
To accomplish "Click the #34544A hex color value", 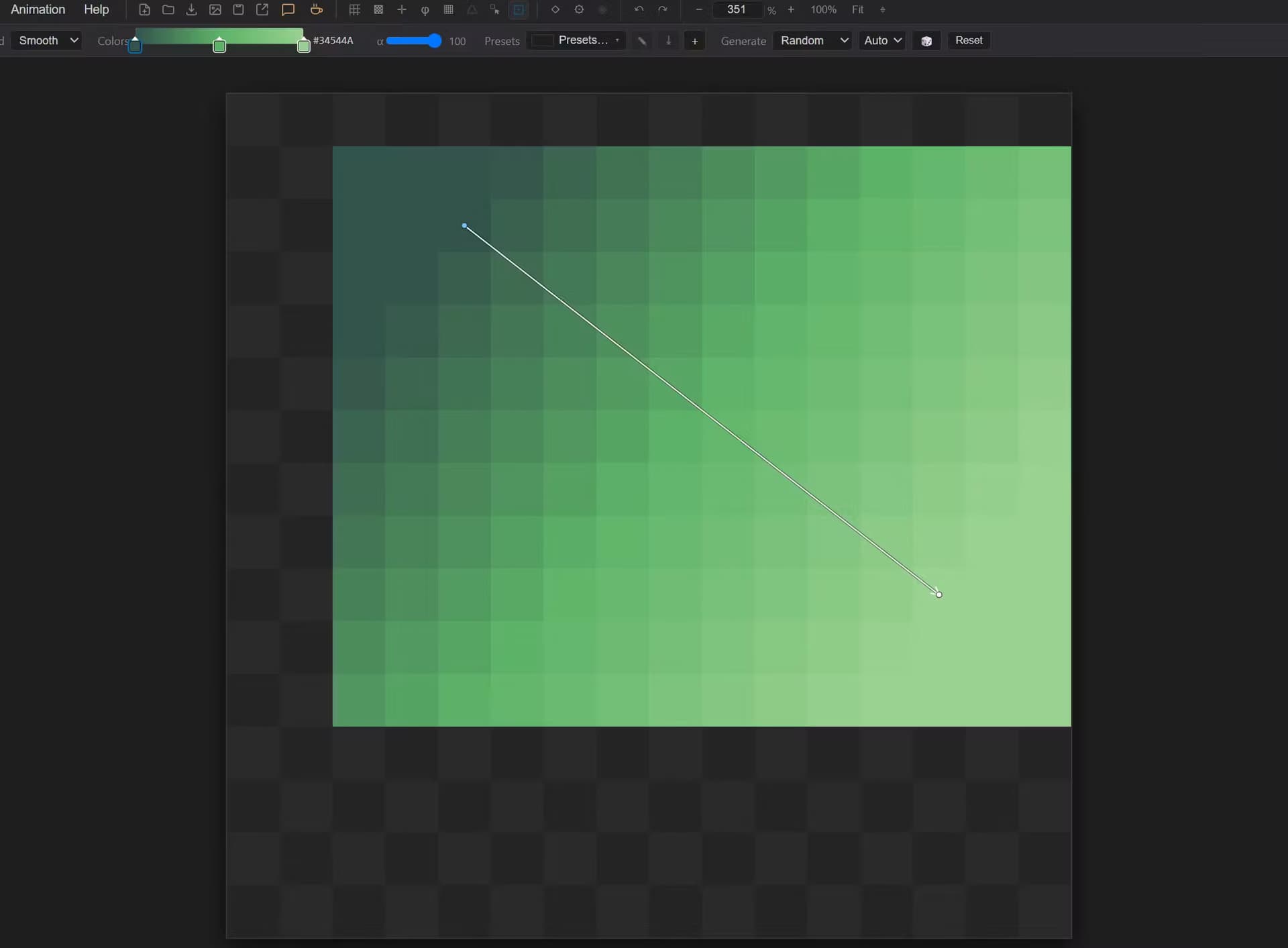I will (x=333, y=40).
